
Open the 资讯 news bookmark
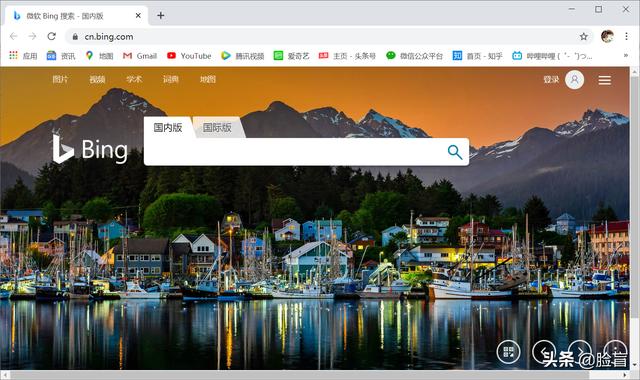tap(61, 56)
